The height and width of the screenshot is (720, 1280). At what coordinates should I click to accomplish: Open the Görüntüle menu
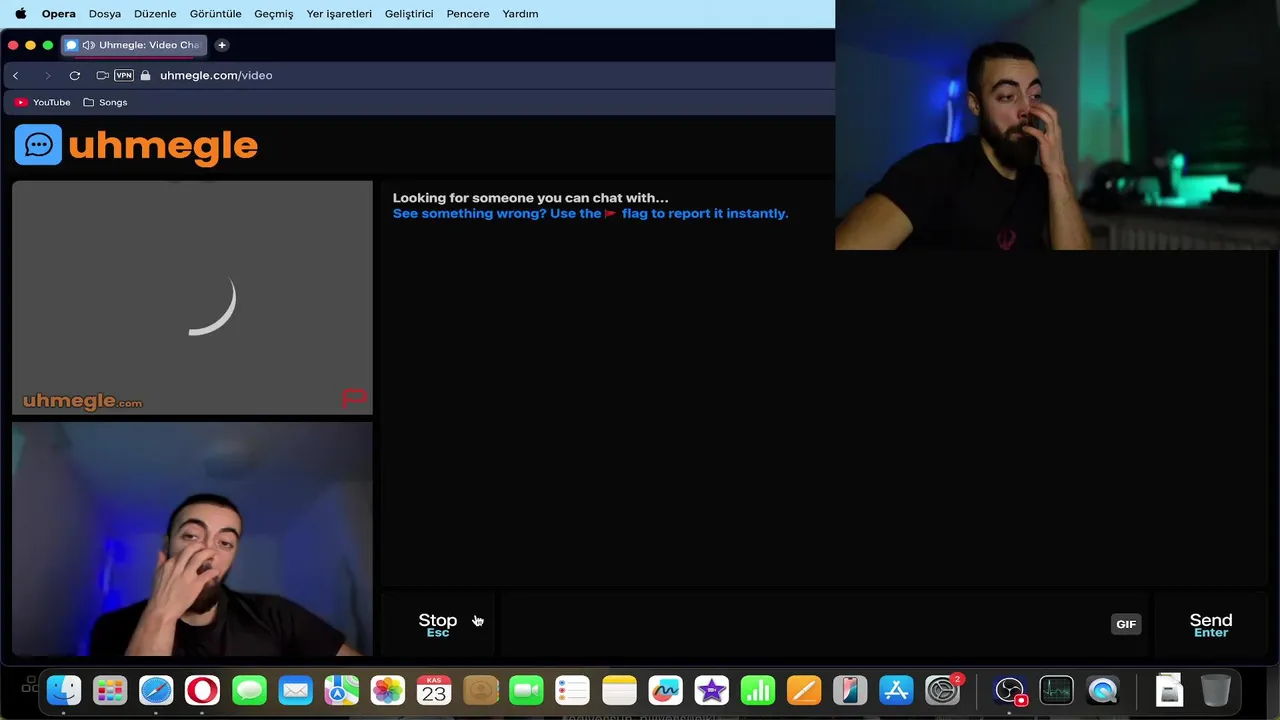click(x=216, y=14)
